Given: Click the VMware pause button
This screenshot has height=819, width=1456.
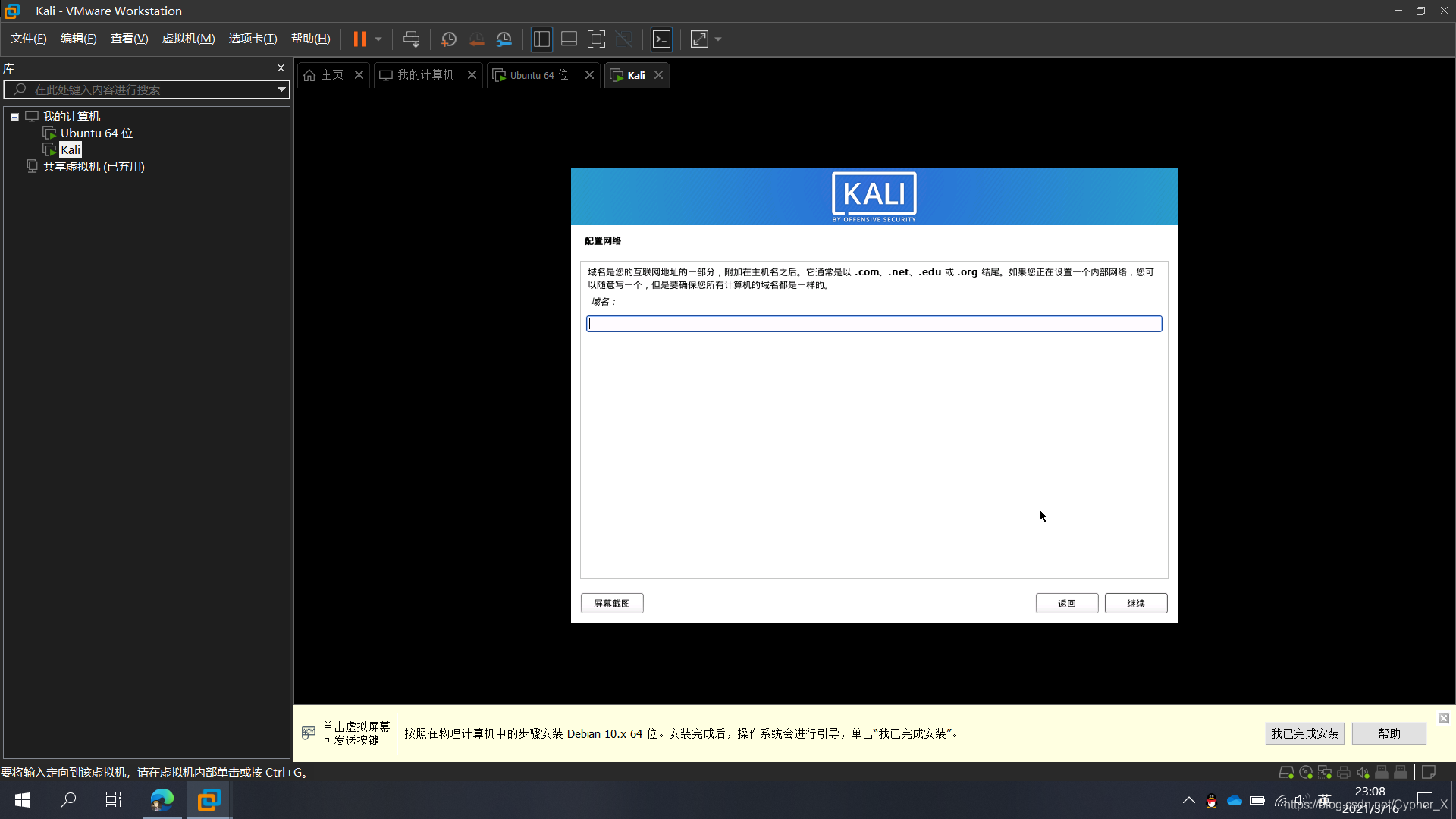Looking at the screenshot, I should (358, 39).
